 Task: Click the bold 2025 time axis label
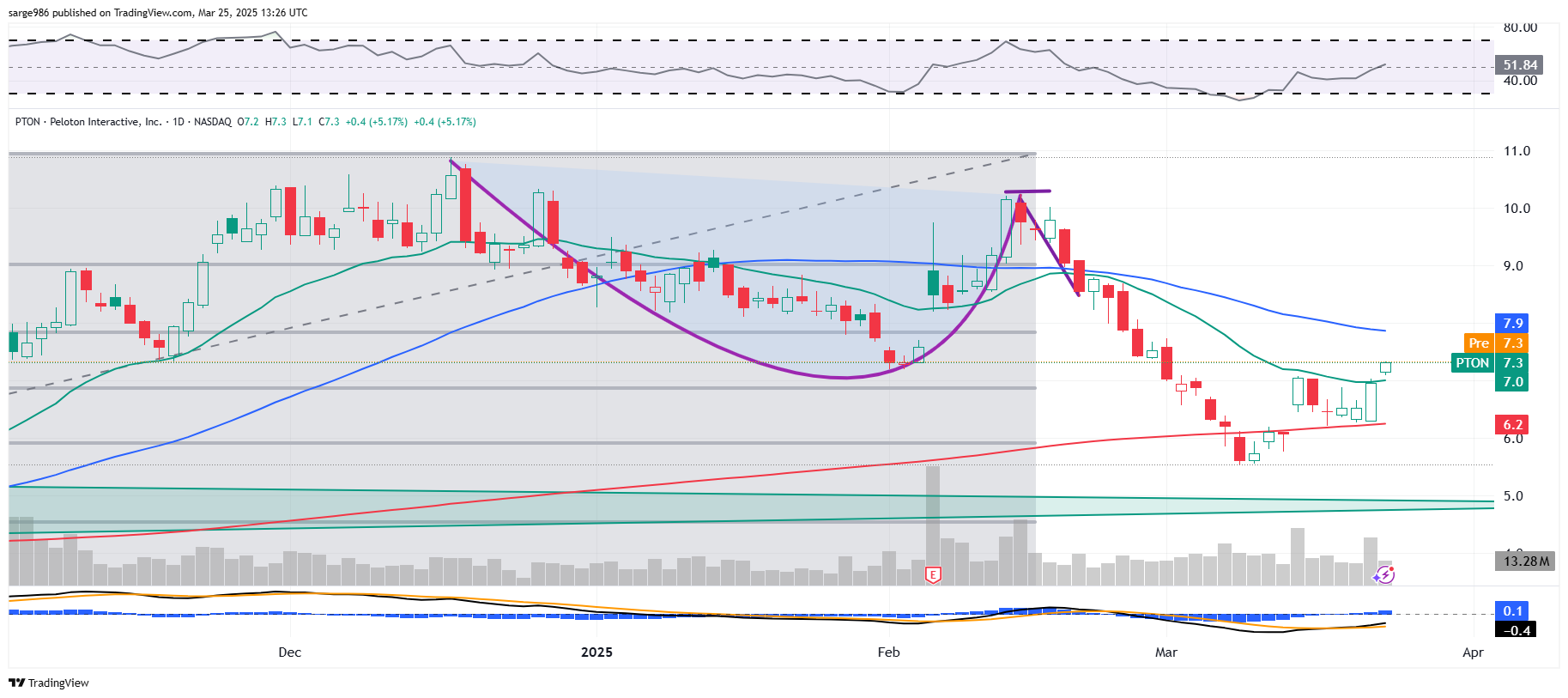point(596,652)
